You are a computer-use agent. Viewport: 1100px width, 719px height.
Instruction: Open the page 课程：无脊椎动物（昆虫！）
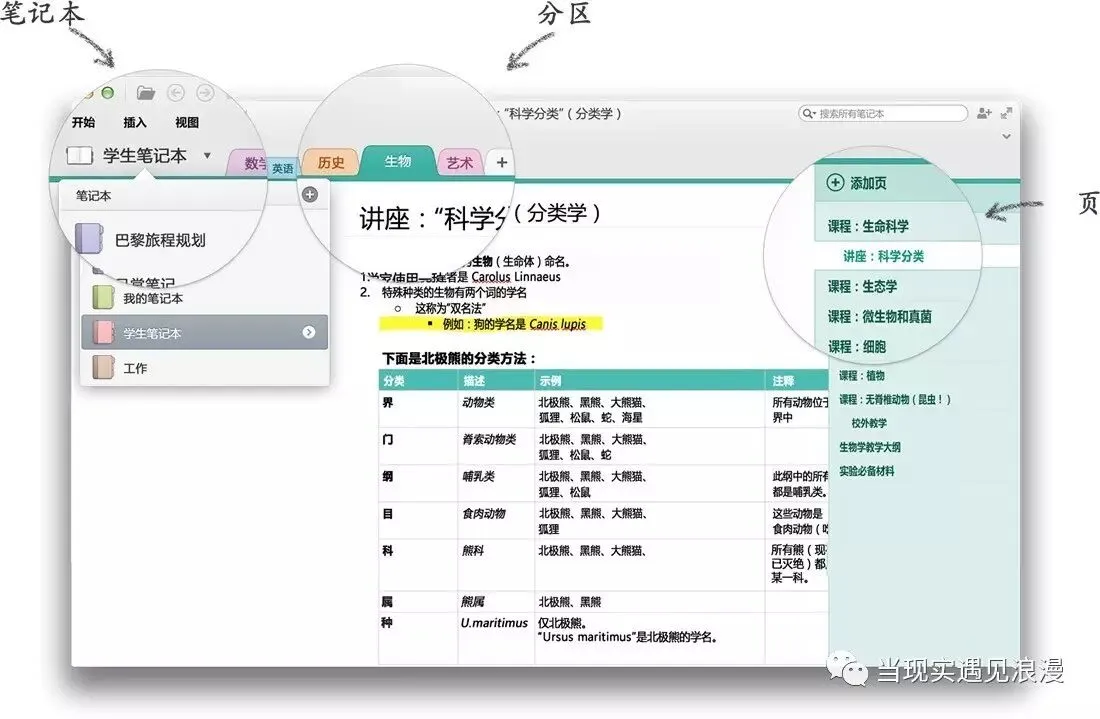tap(895, 399)
